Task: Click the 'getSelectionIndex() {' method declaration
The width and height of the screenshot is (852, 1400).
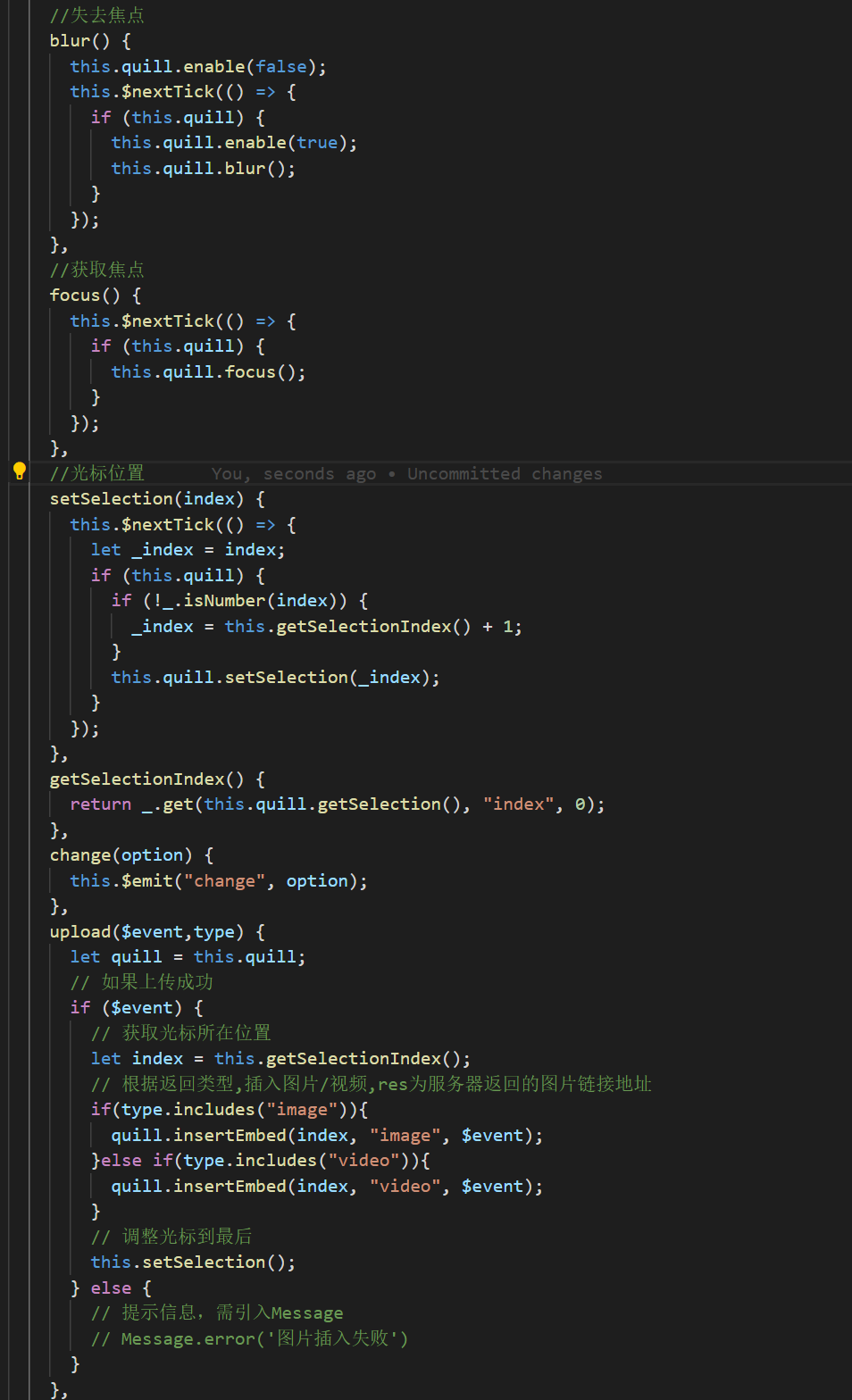Action: click(157, 779)
